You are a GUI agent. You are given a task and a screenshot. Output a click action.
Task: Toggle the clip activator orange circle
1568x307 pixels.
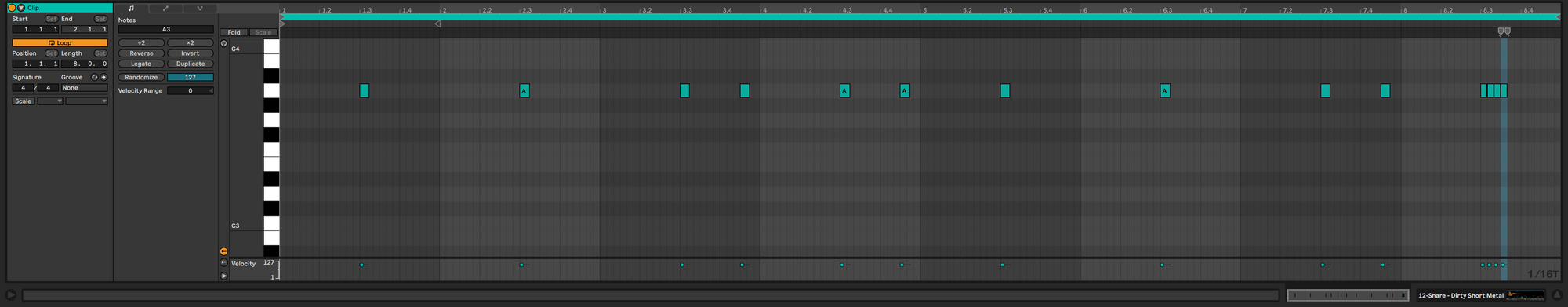click(x=12, y=8)
